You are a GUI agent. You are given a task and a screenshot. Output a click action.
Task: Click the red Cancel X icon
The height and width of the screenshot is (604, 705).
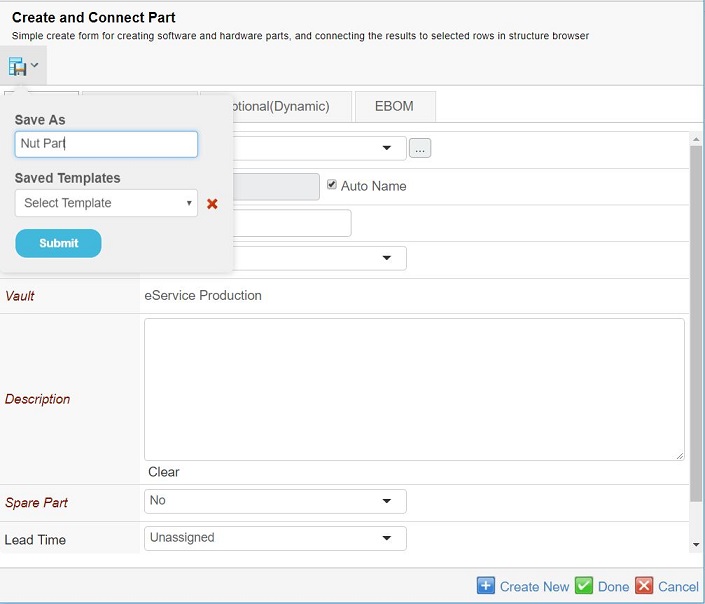(644, 586)
